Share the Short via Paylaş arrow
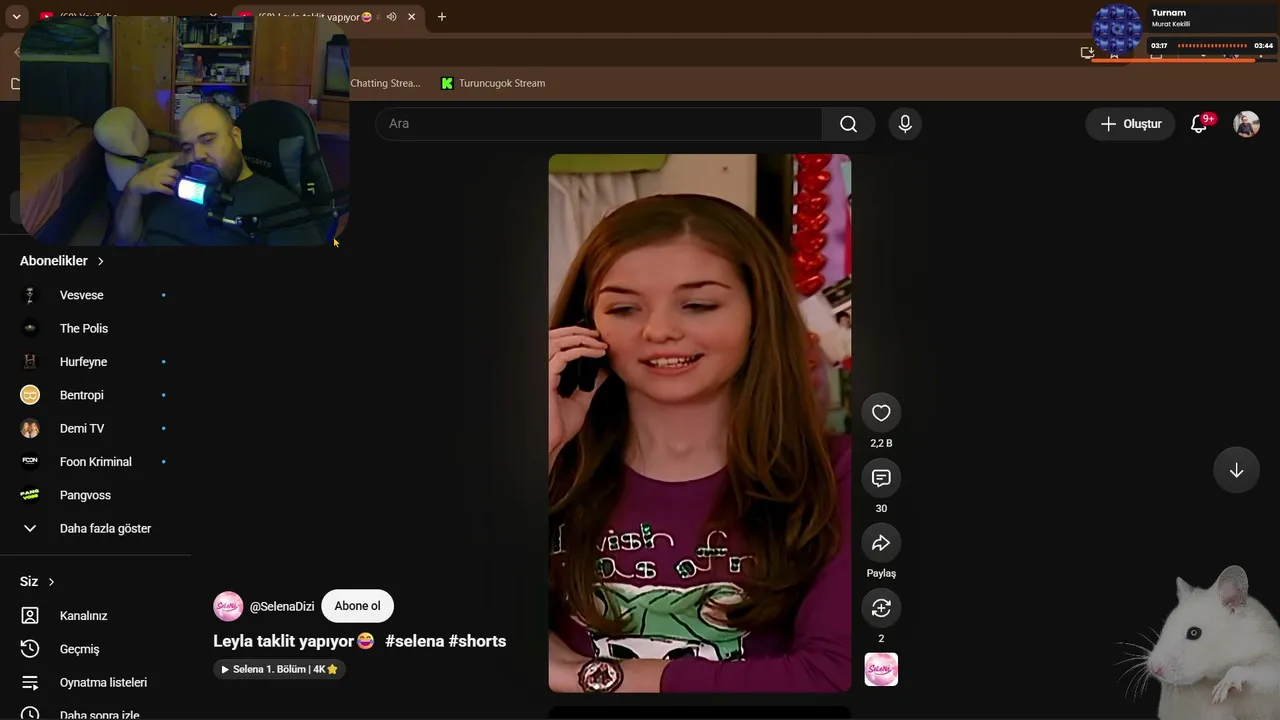The width and height of the screenshot is (1280, 720). [881, 543]
